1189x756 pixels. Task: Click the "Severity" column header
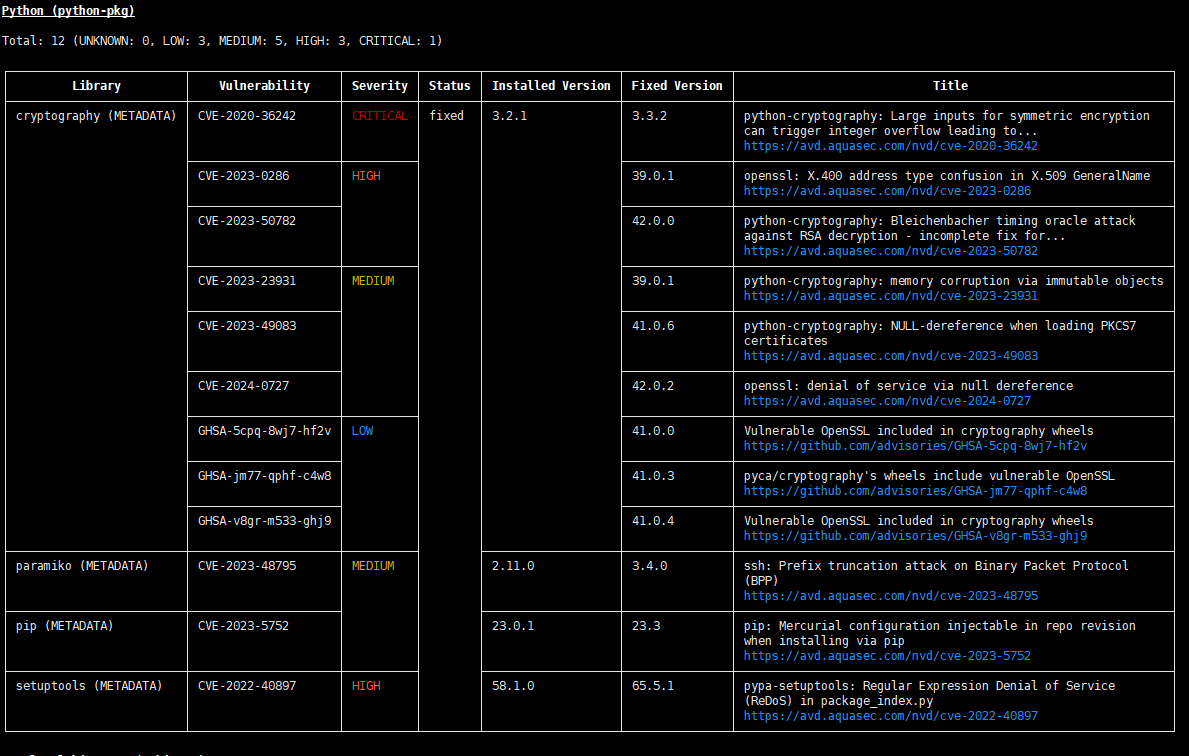379,86
